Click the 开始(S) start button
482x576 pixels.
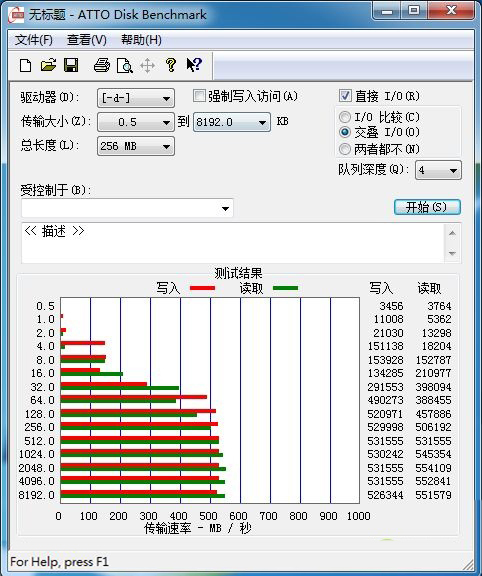pos(427,207)
